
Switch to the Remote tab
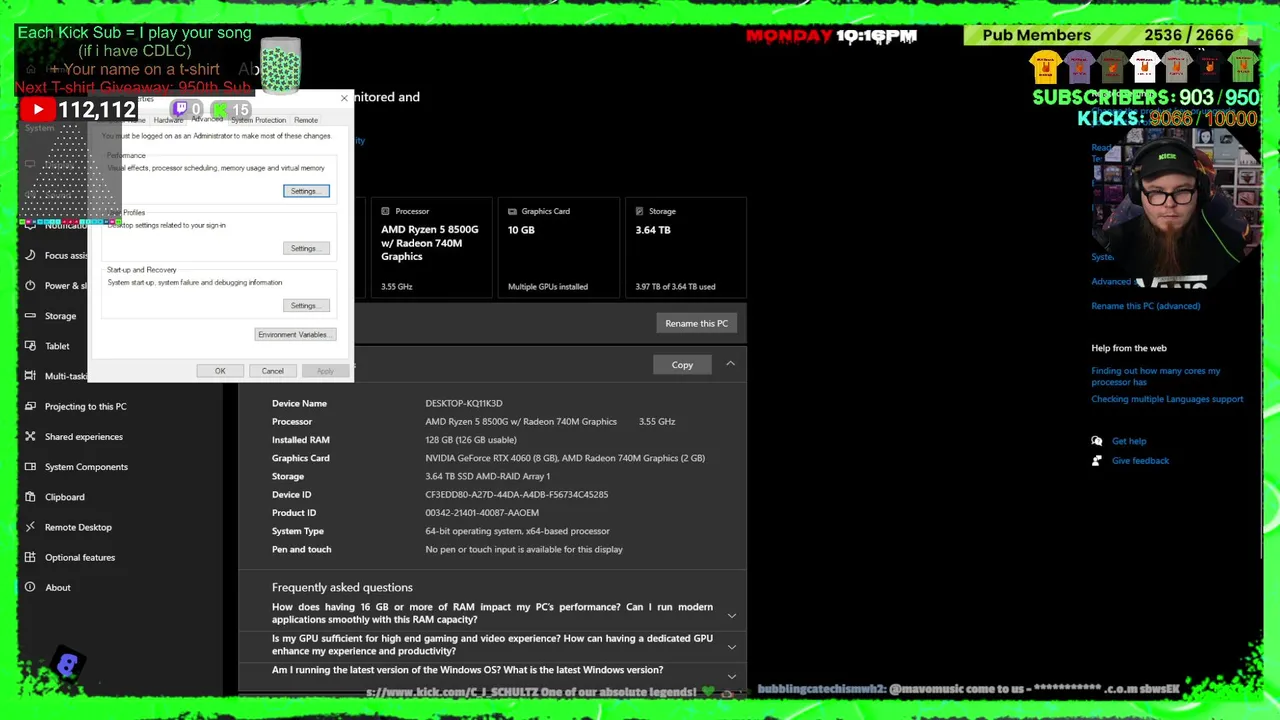(306, 120)
